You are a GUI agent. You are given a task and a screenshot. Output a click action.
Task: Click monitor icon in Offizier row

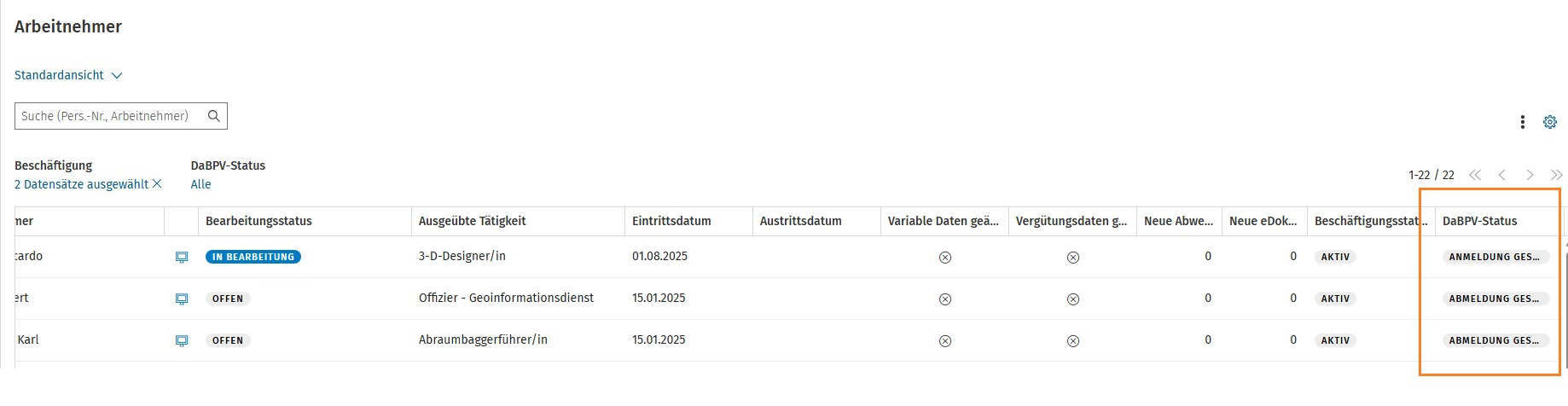[182, 299]
